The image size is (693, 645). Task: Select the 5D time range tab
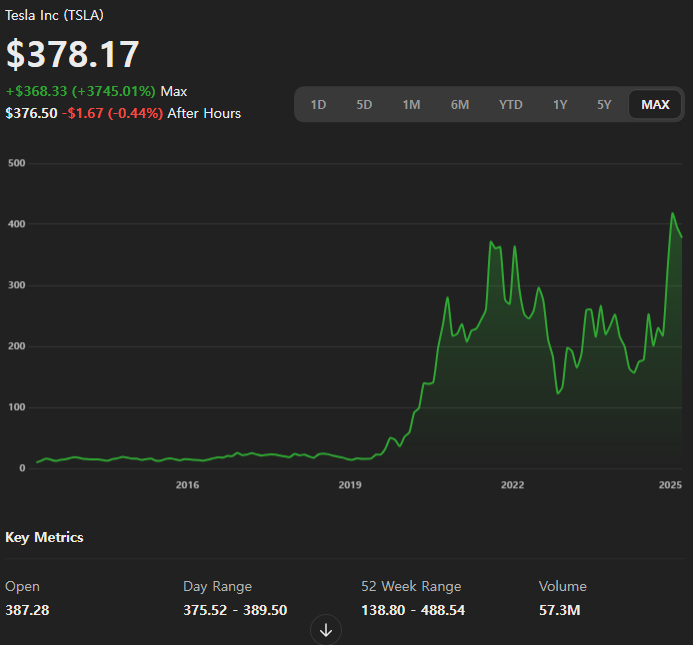coord(364,105)
